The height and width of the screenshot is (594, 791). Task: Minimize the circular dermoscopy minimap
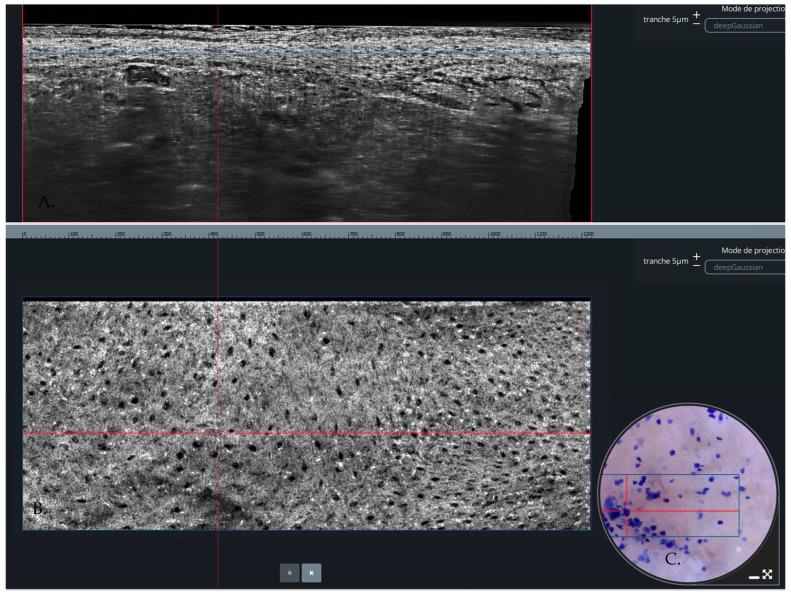(754, 577)
